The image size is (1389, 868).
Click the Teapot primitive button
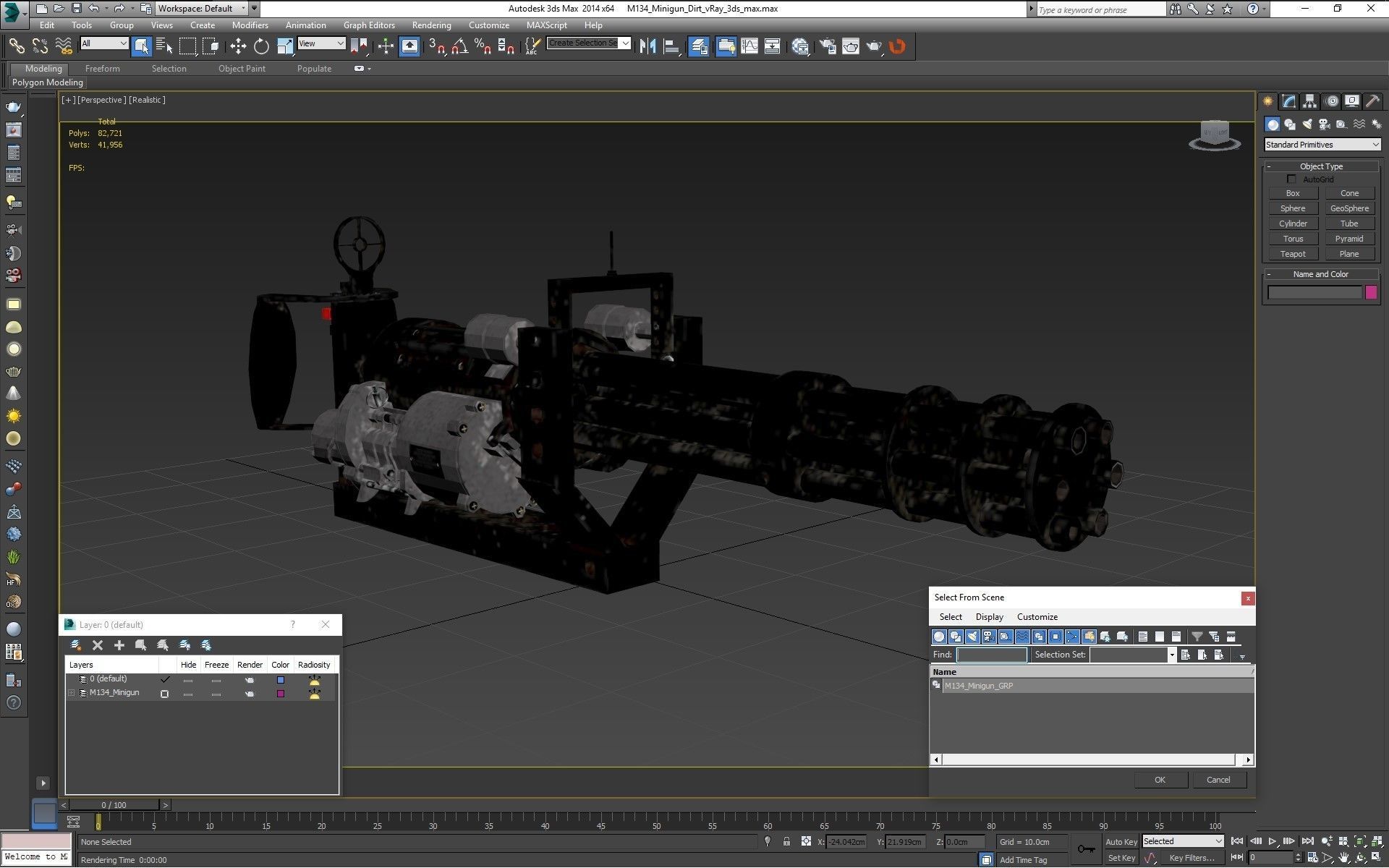(1293, 255)
